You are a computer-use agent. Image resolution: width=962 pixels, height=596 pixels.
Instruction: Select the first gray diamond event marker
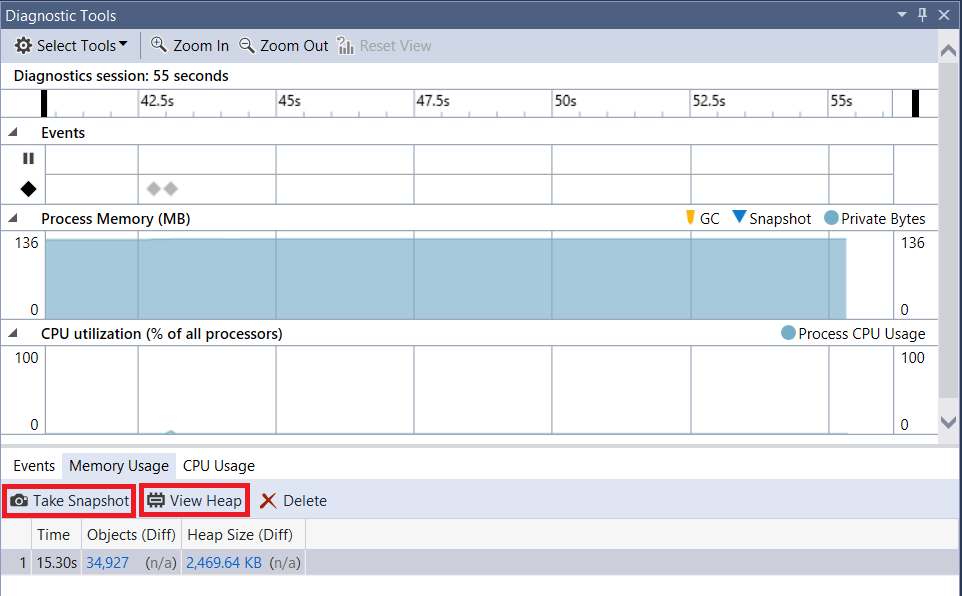point(153,188)
